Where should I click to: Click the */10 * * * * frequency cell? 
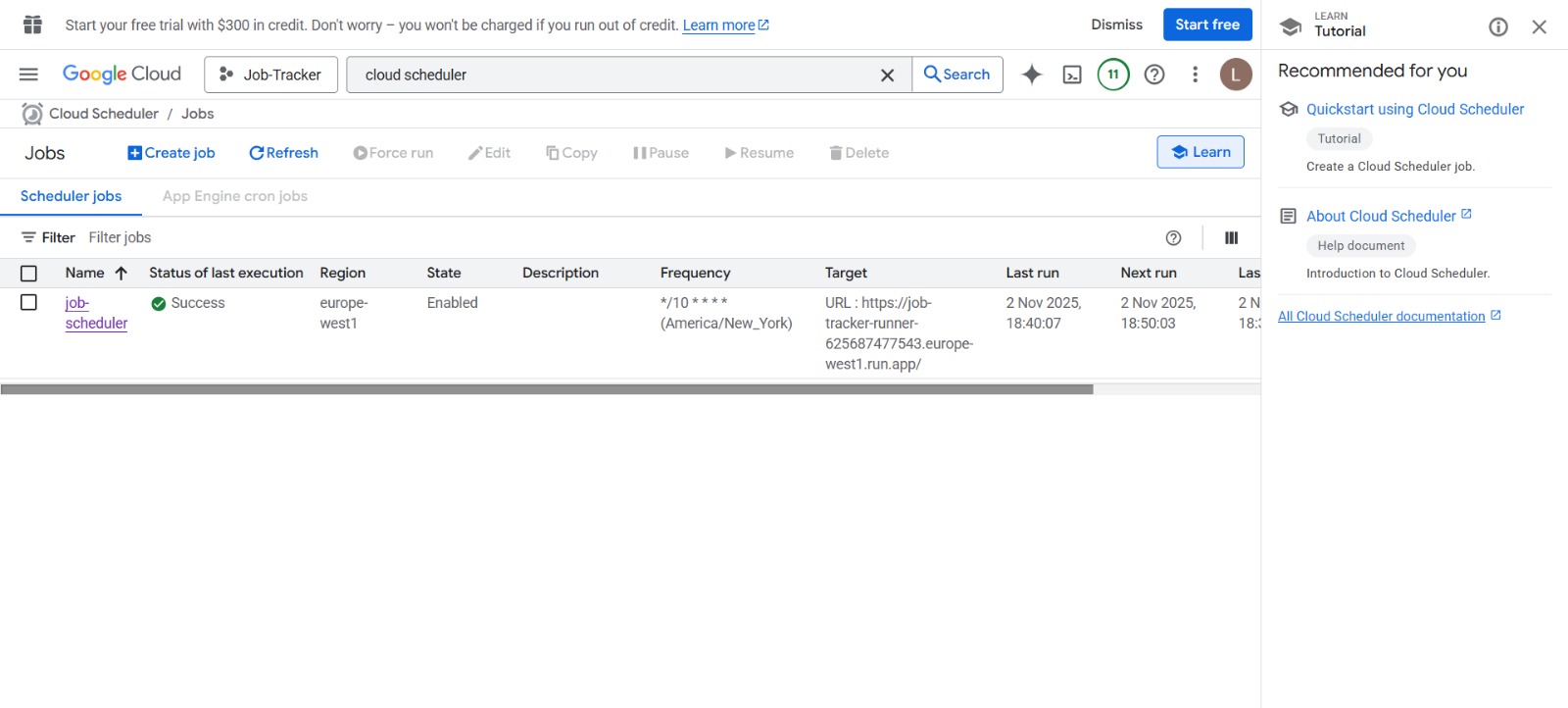click(x=726, y=313)
